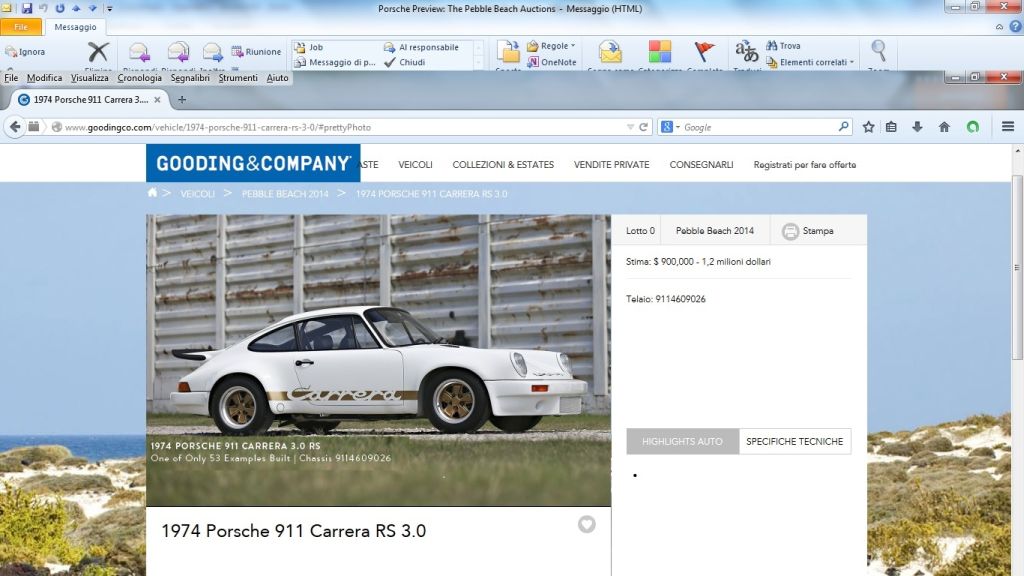Open the Modifica menu in Firefox

pos(44,78)
